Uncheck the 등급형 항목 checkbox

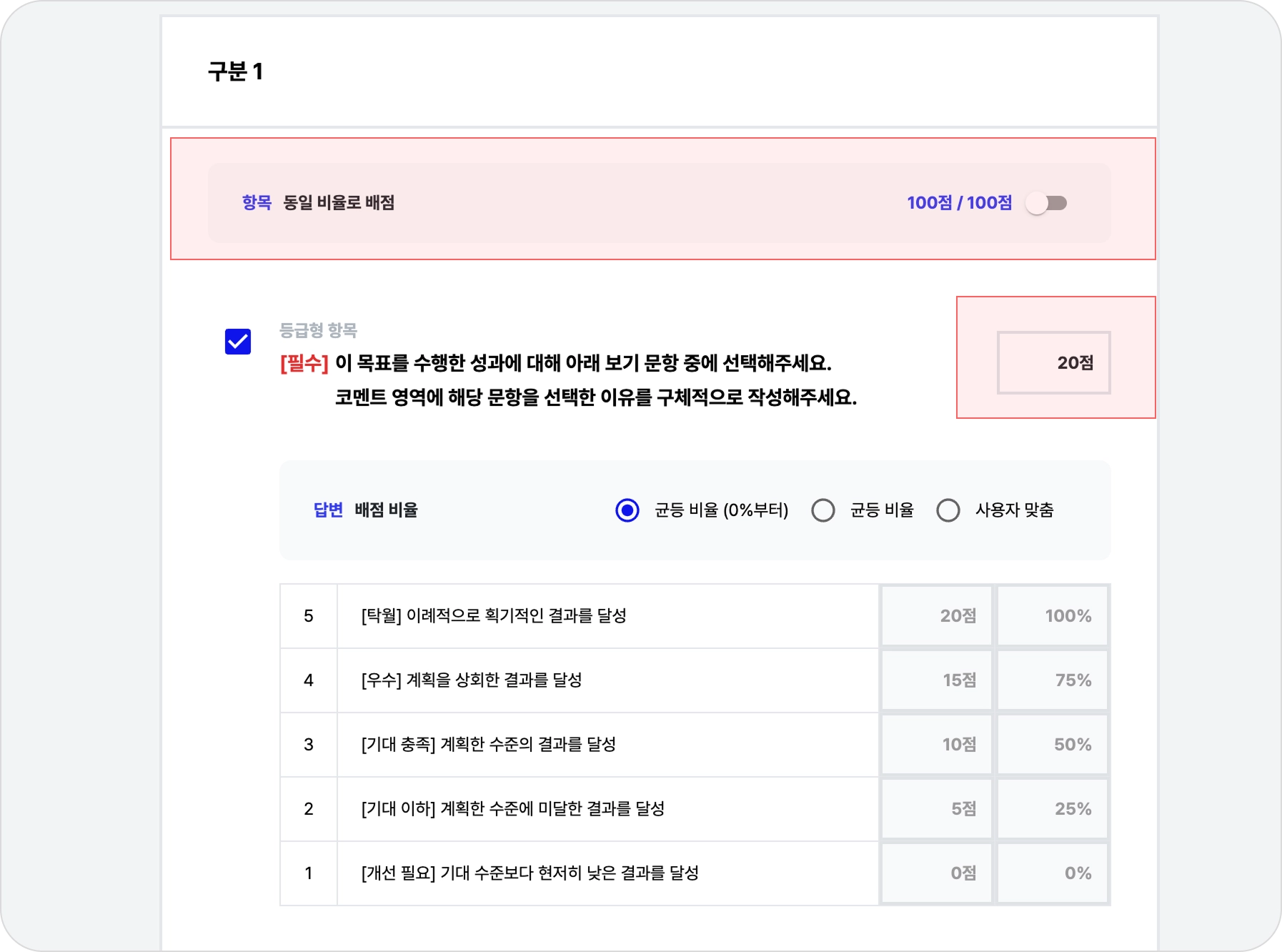[238, 342]
